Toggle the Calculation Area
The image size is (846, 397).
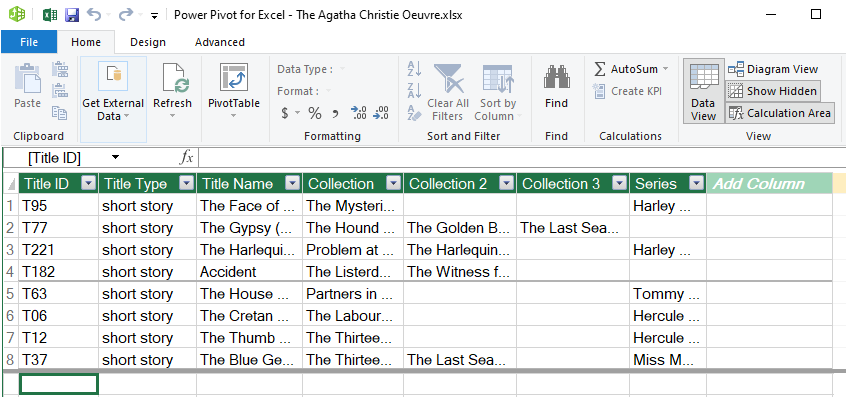780,113
